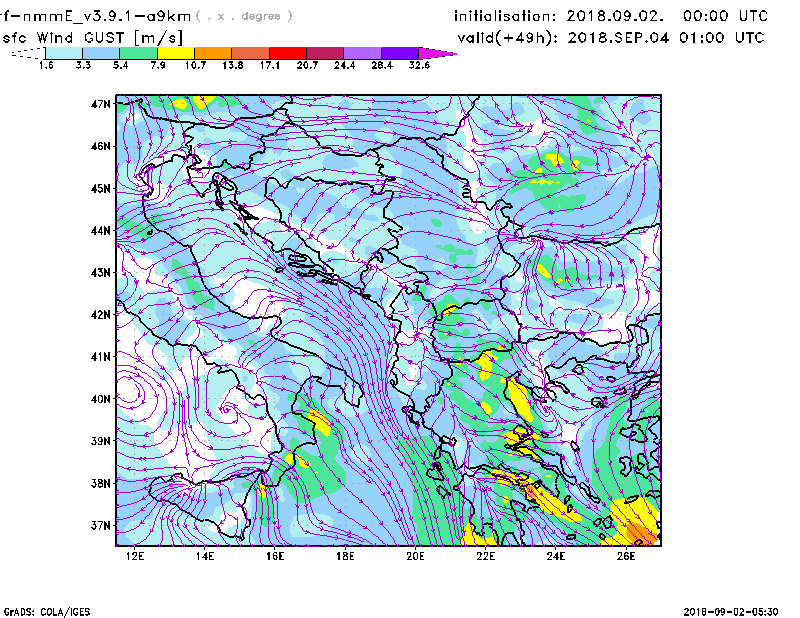Click the 39N latitude label
The image size is (800, 618).
point(101,441)
